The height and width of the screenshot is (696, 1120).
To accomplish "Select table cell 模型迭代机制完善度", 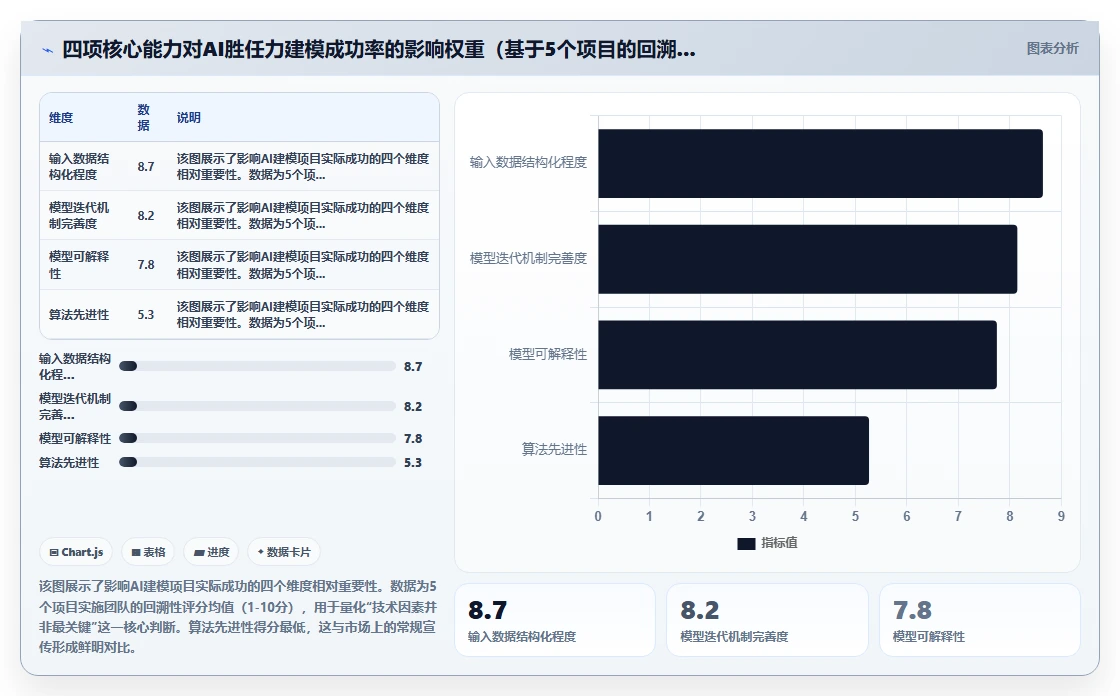I will pyautogui.click(x=79, y=215).
